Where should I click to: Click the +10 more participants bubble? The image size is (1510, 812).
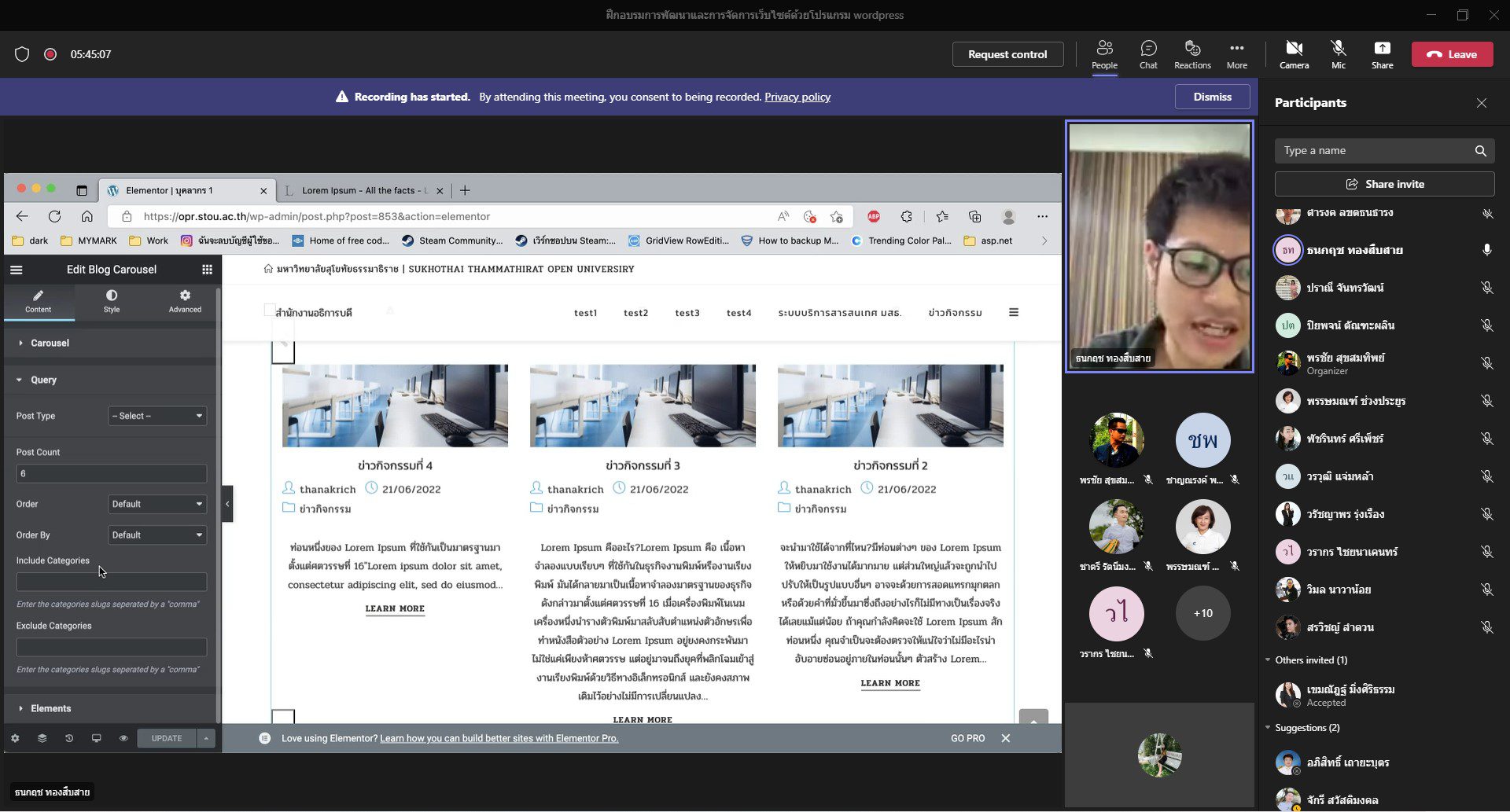click(x=1202, y=613)
